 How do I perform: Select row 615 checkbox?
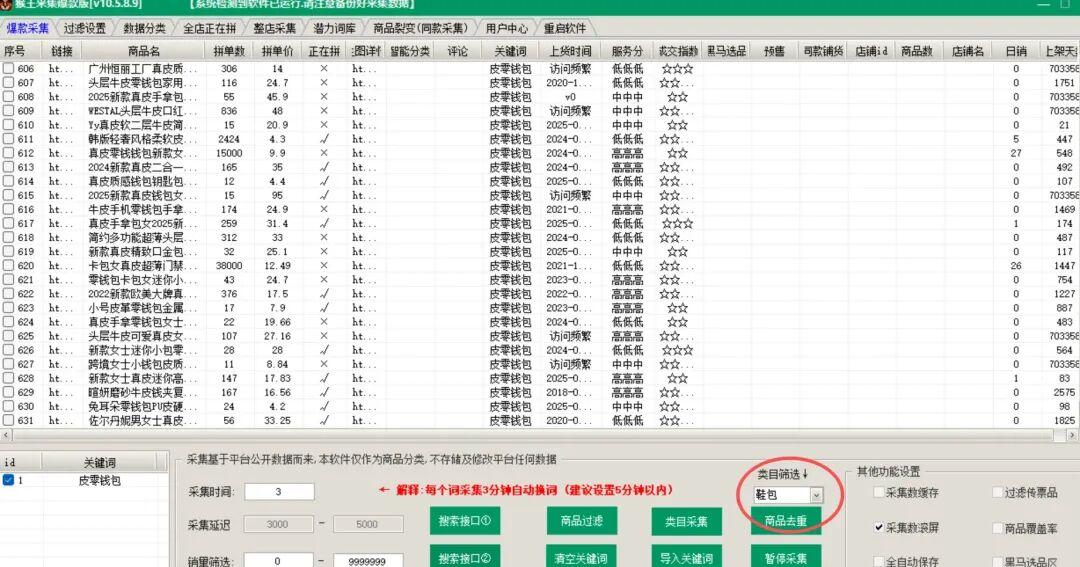[x=8, y=196]
